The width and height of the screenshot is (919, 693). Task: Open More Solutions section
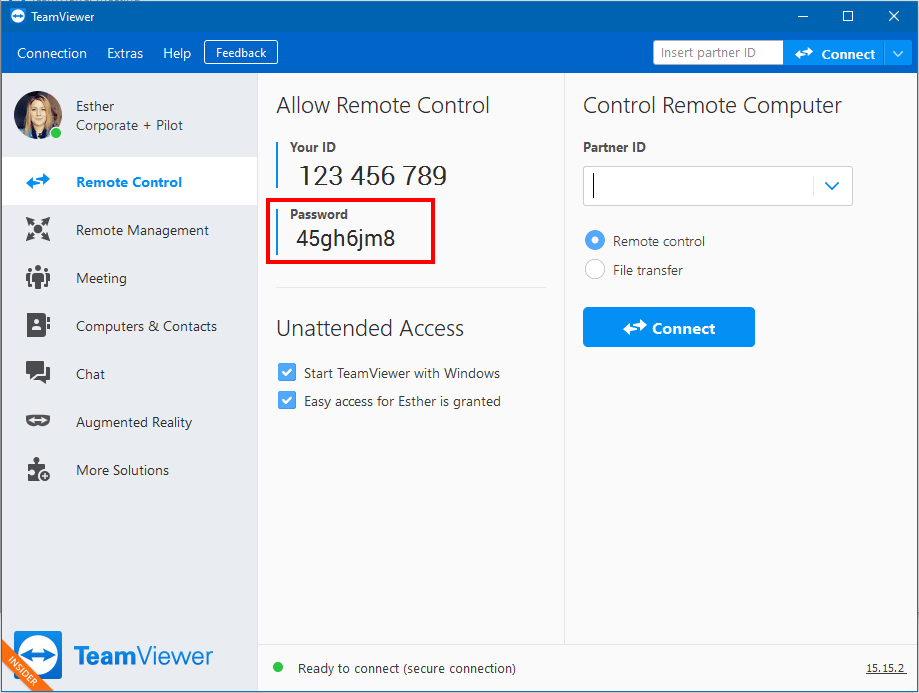pyautogui.click(x=130, y=470)
